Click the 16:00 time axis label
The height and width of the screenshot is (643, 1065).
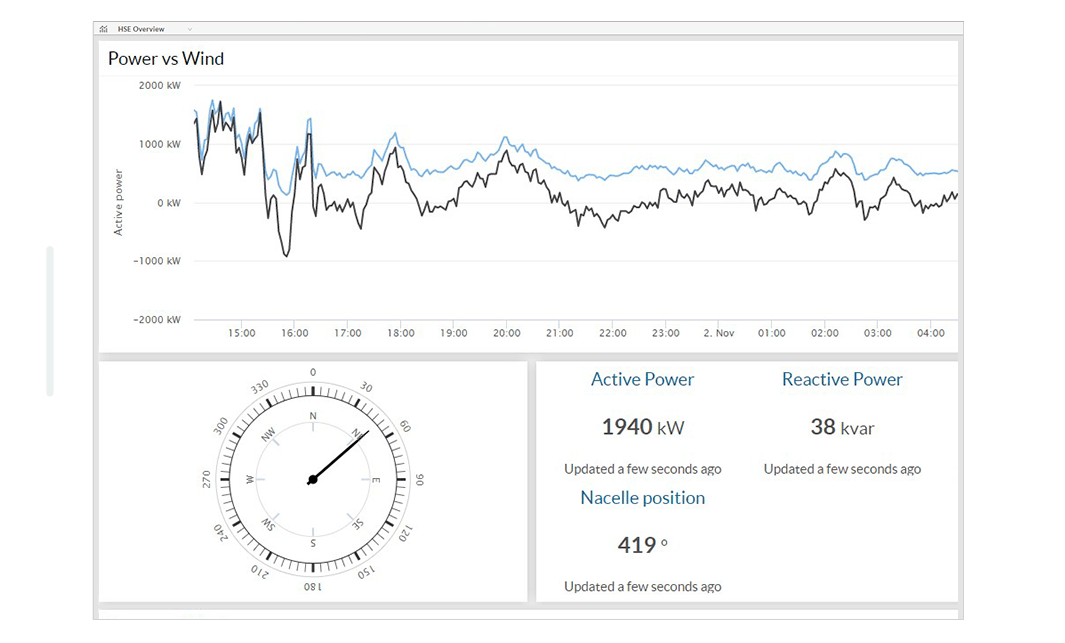[295, 333]
